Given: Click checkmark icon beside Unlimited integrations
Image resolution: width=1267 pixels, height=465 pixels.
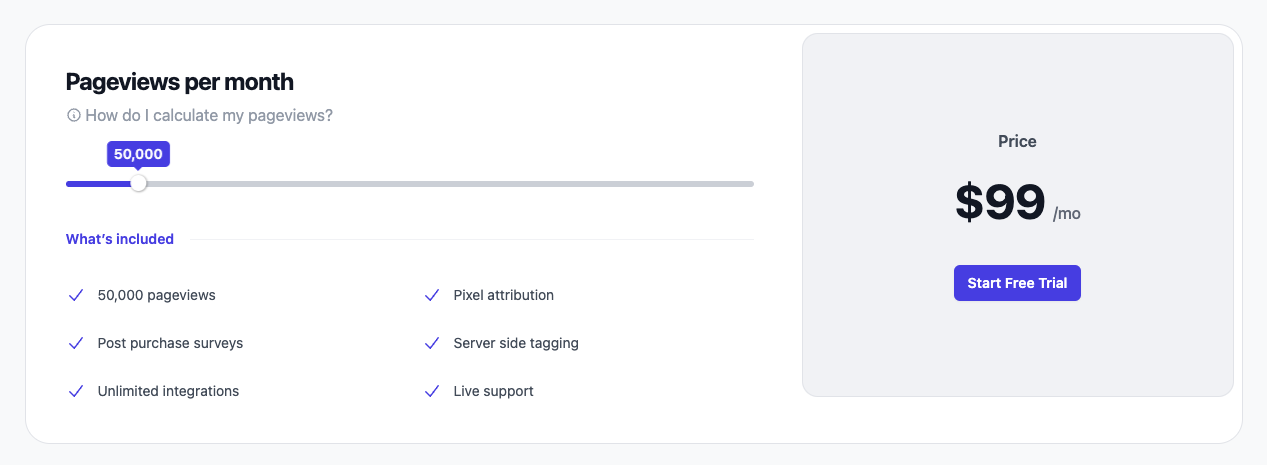Looking at the screenshot, I should pos(75,391).
